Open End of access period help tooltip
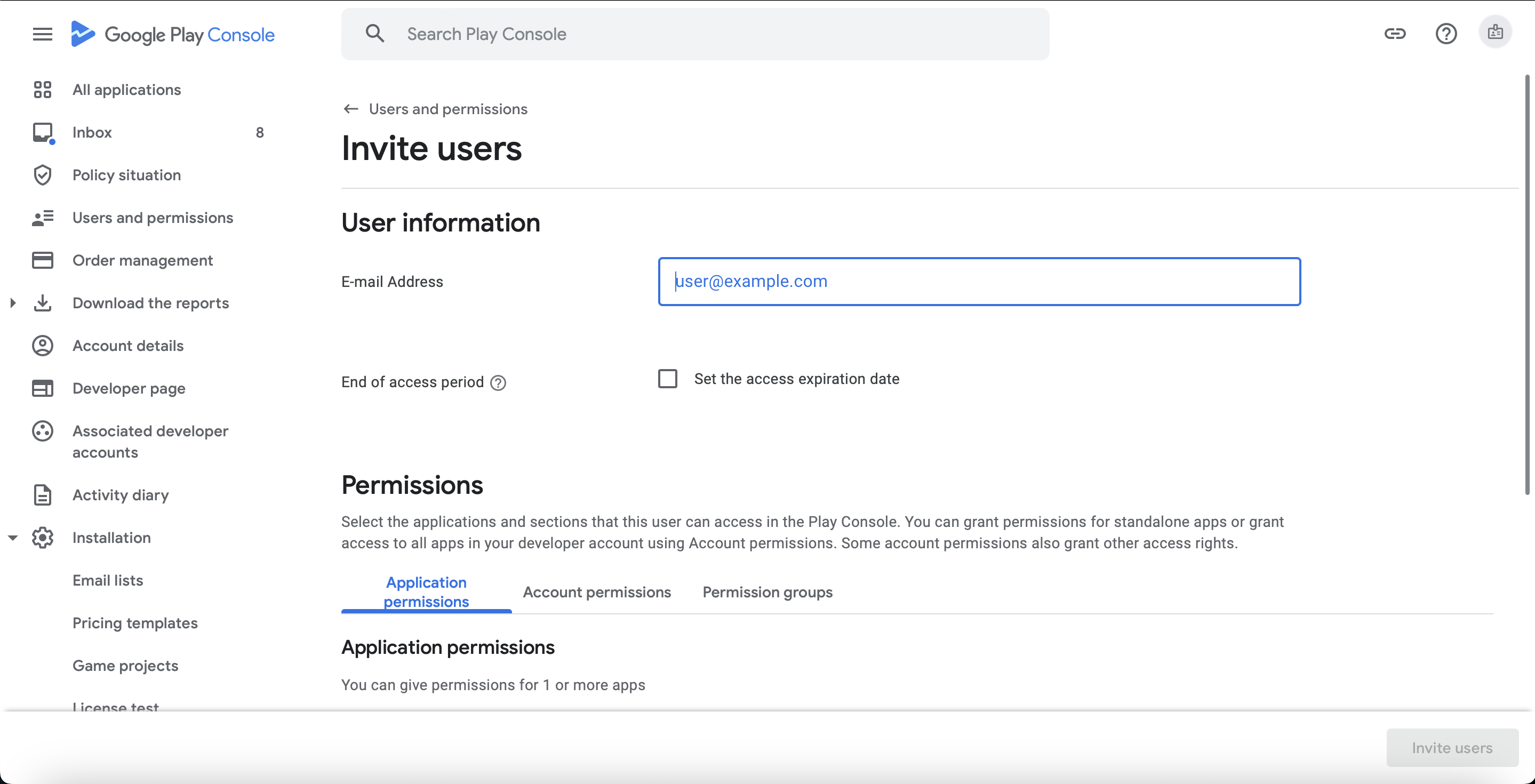This screenshot has height=784, width=1535. tap(498, 382)
